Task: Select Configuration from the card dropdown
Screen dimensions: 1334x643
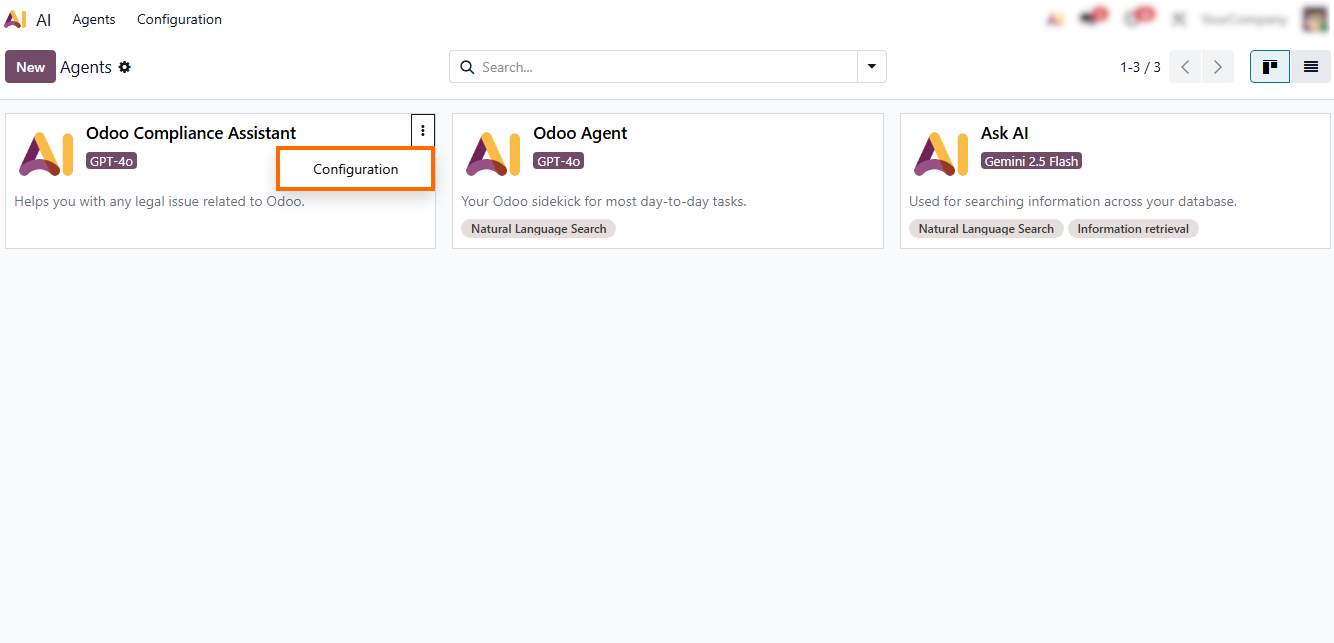Action: [355, 169]
